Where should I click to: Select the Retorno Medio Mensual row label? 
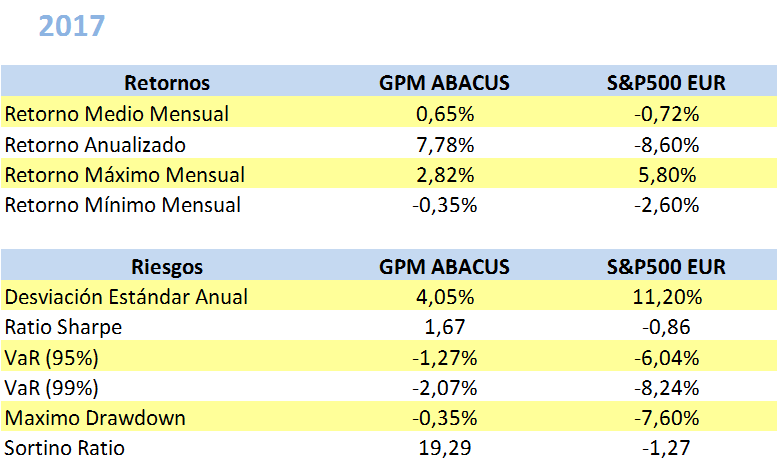click(x=117, y=113)
